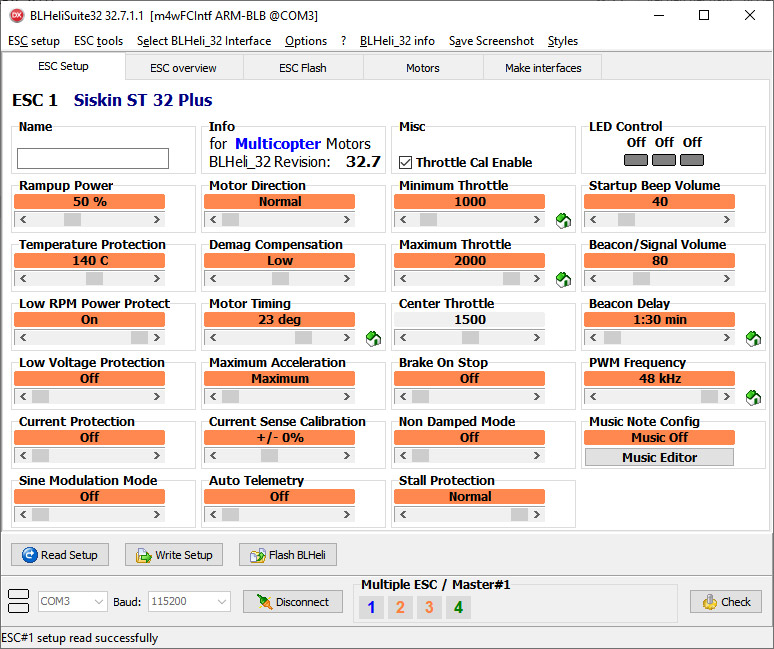Click the Write Setup button
This screenshot has width=774, height=649.
click(x=174, y=555)
